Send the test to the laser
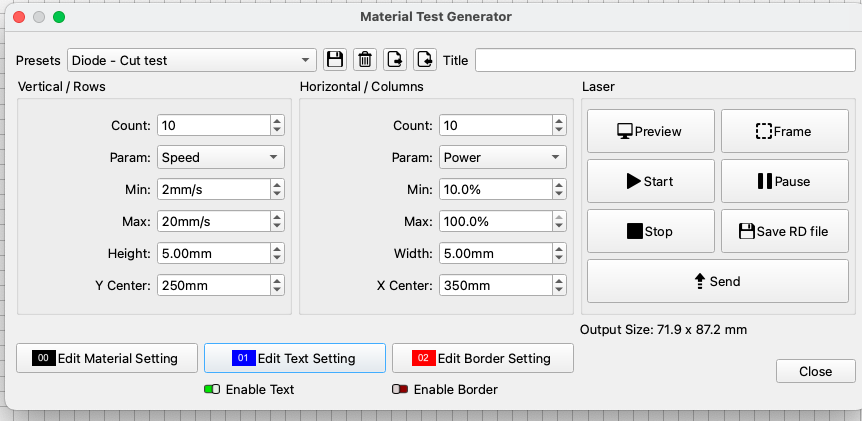Viewport: 862px width, 421px height. click(717, 281)
